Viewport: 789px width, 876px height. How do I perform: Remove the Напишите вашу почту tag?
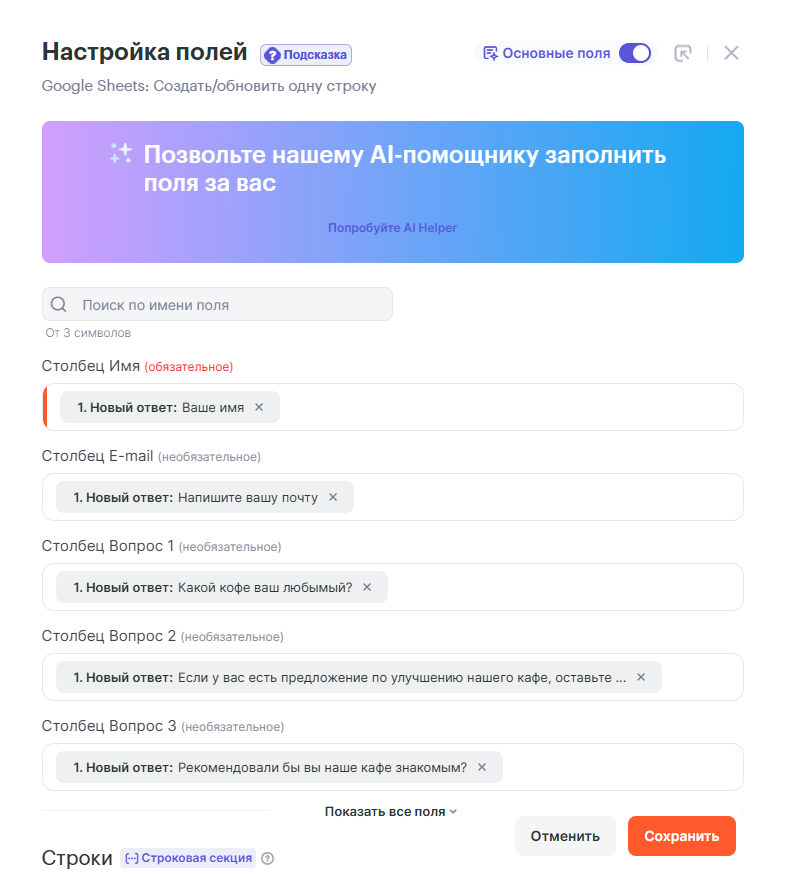[x=333, y=497]
